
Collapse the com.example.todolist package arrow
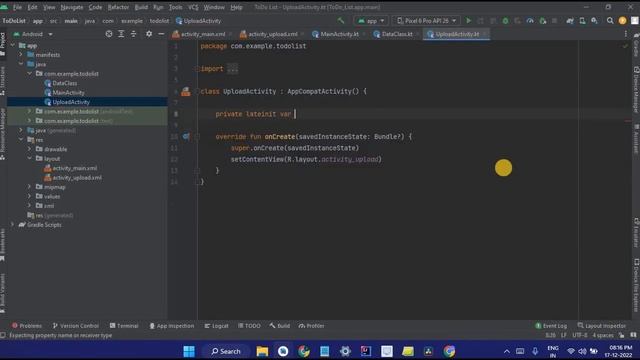[29, 73]
